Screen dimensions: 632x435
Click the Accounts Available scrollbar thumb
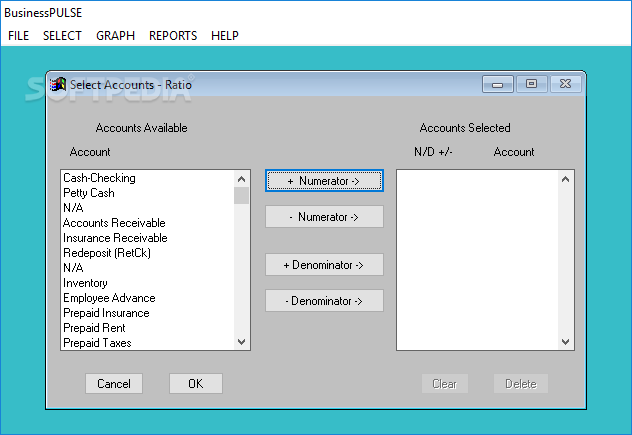[x=241, y=196]
